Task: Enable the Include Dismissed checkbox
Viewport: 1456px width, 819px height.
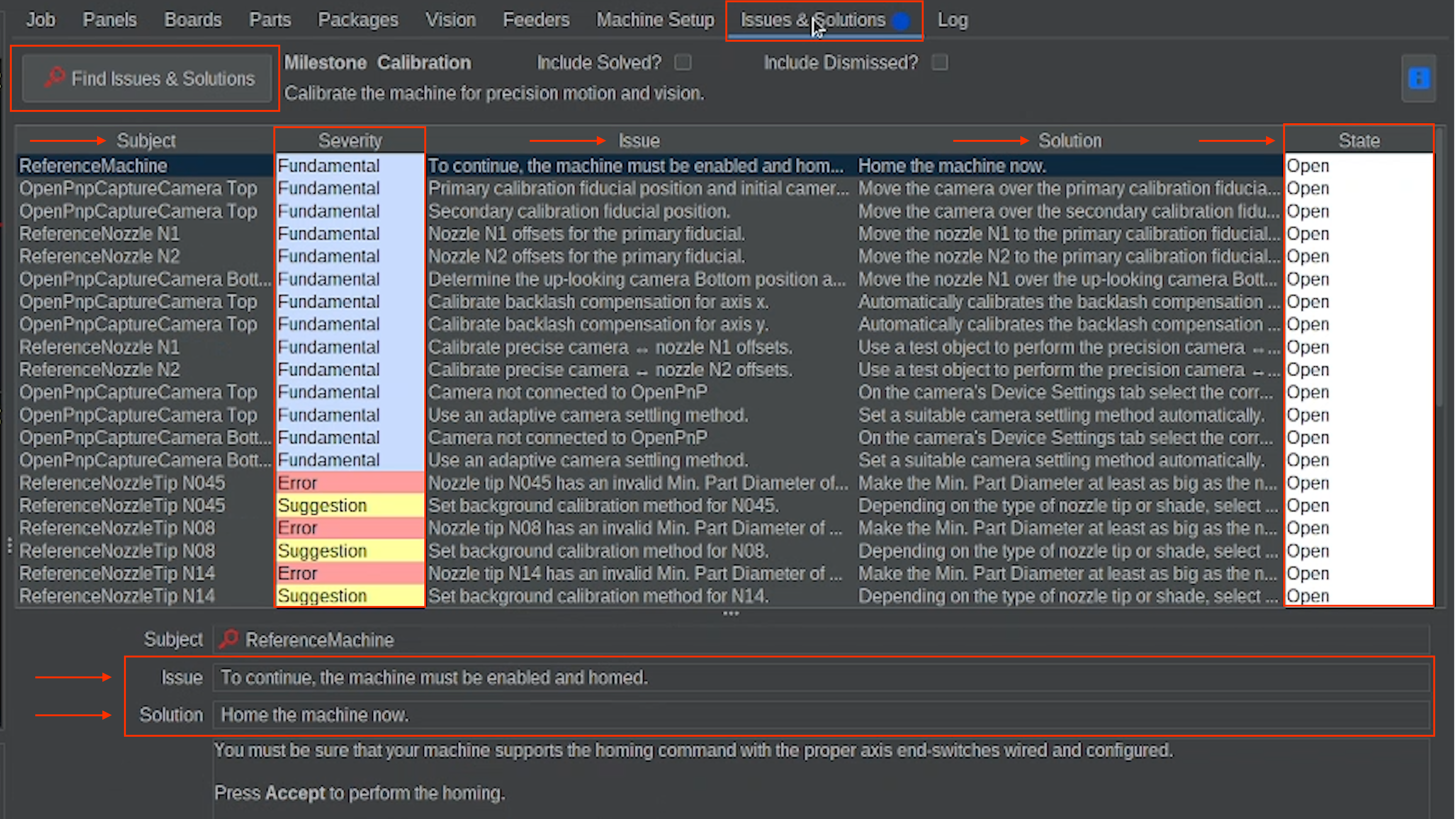Action: (x=940, y=62)
